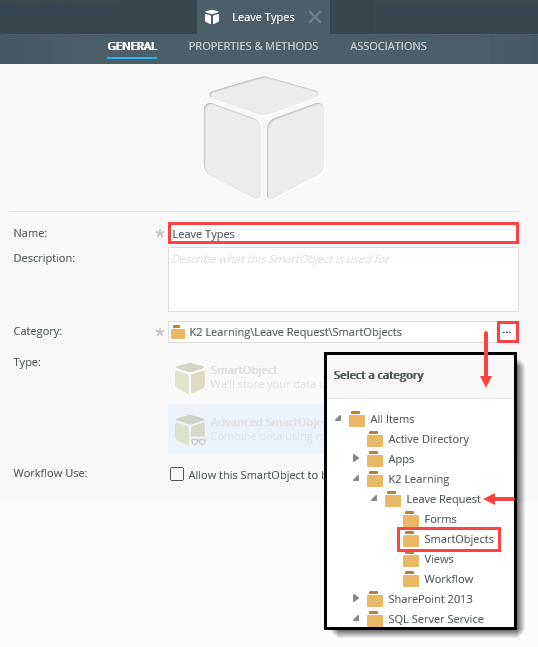Click the Name input field

(x=343, y=234)
